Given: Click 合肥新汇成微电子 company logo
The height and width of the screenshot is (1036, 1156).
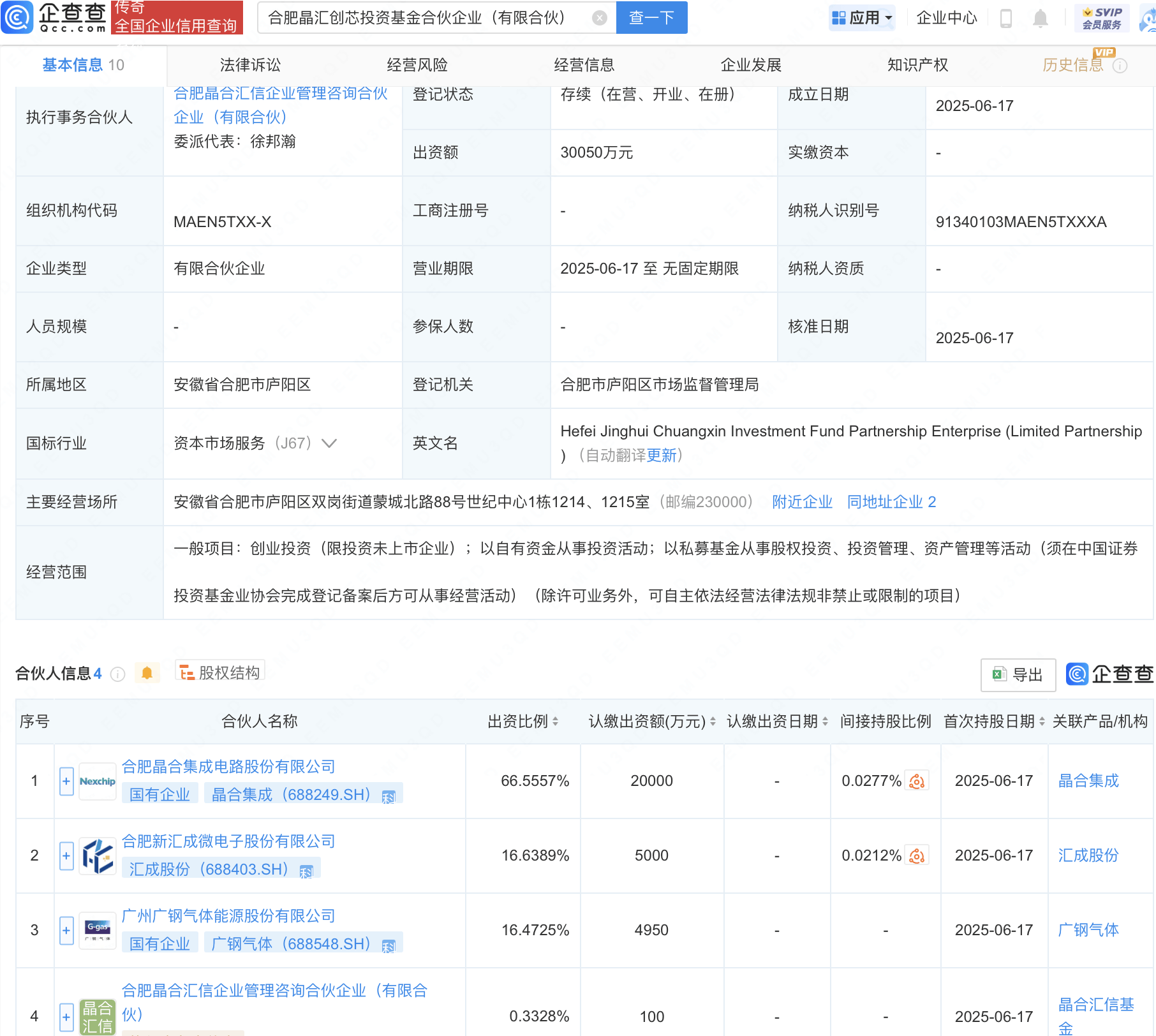Looking at the screenshot, I should click(x=98, y=856).
